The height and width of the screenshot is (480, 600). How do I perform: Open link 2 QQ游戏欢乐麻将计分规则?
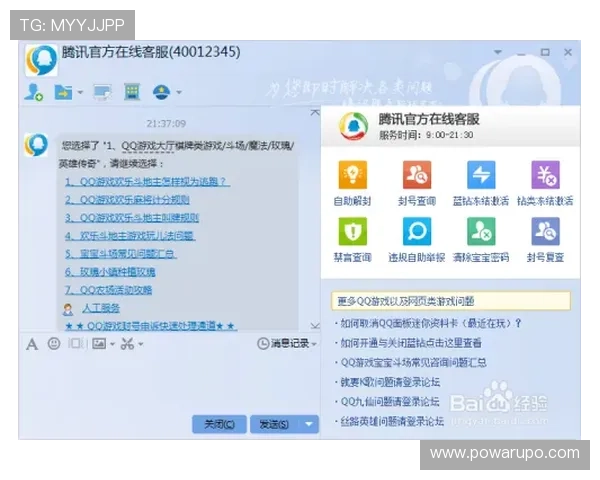[127, 200]
